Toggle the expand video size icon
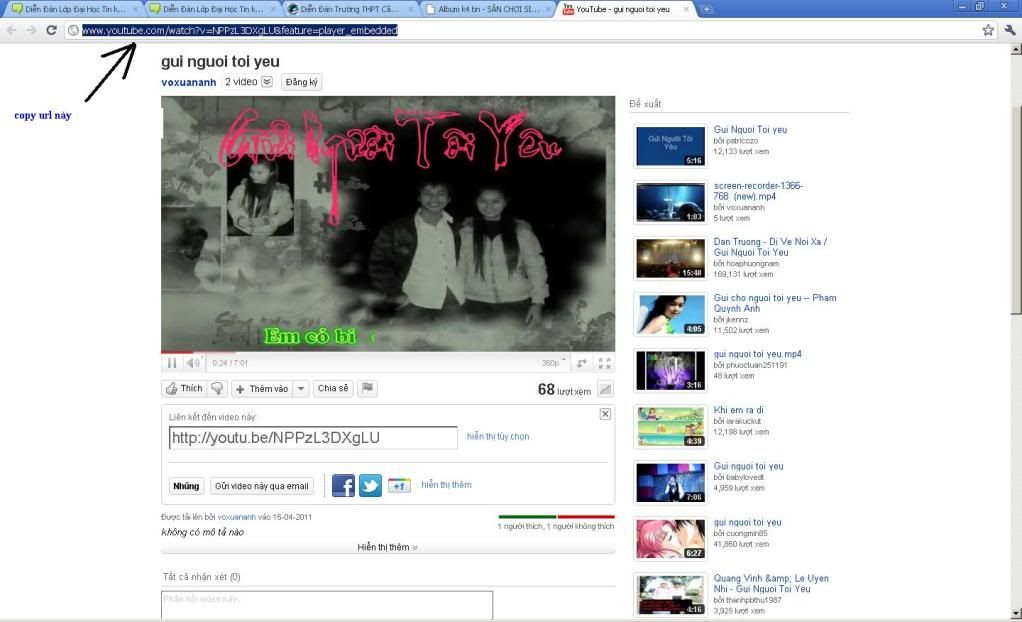 [581, 363]
